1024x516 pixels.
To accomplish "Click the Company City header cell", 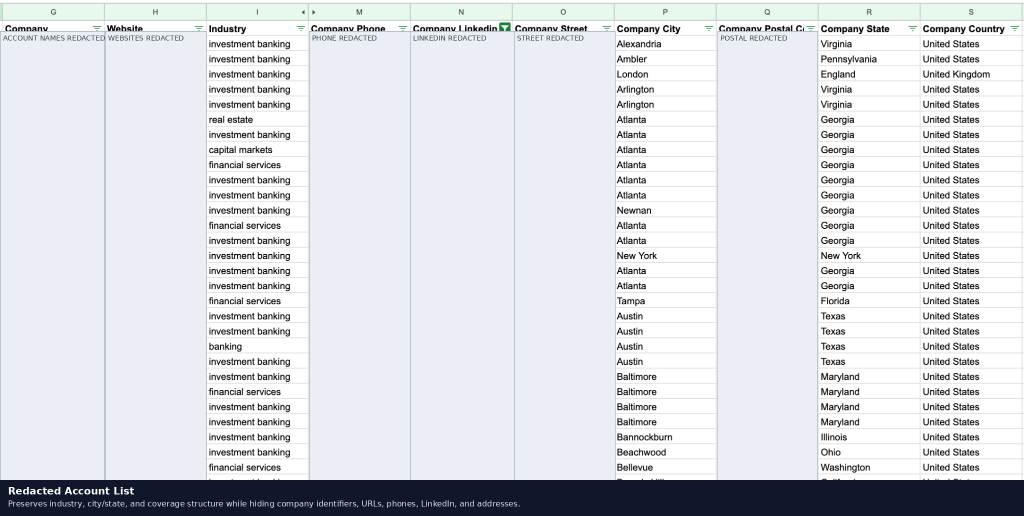I will [665, 28].
